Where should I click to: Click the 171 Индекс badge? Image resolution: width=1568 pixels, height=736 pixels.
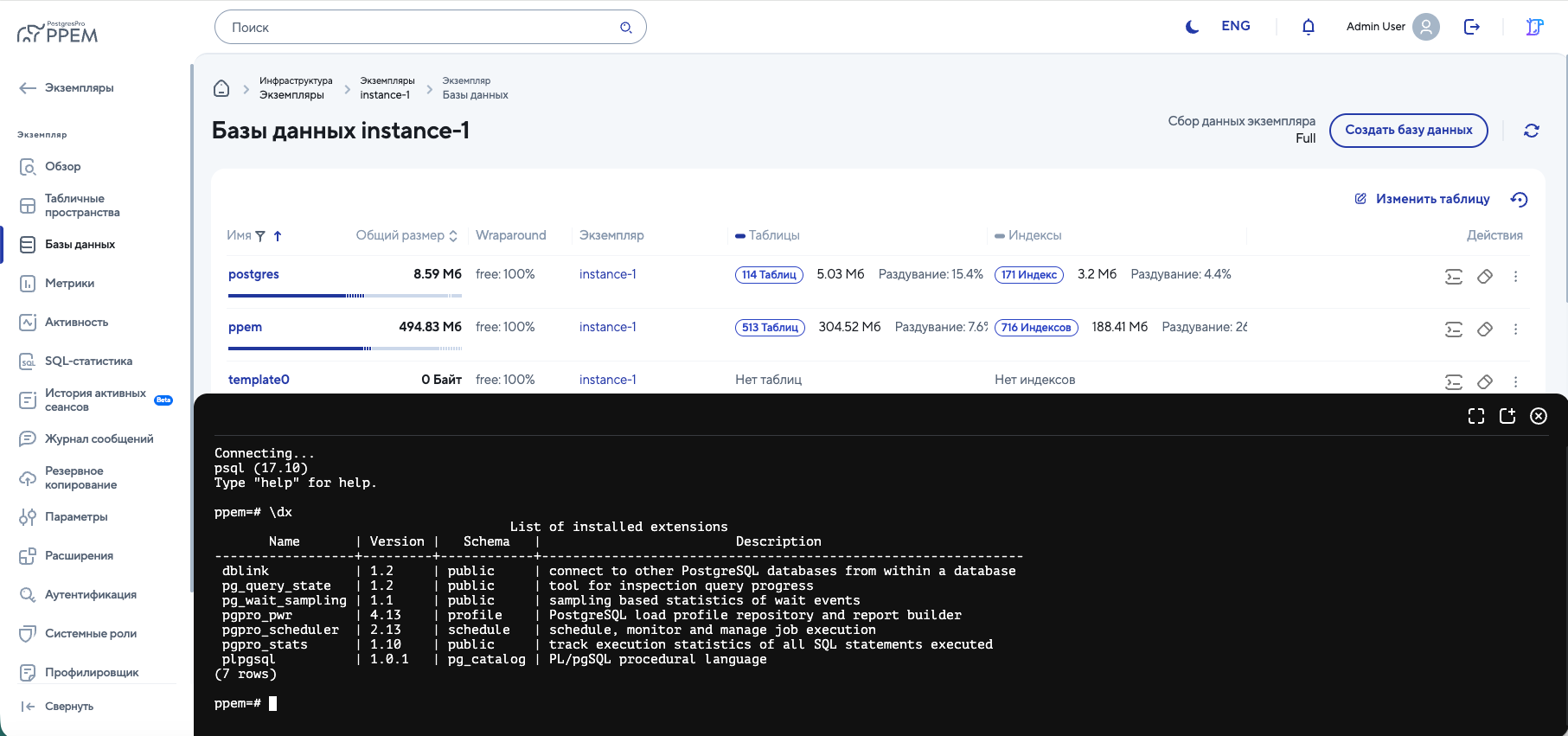pos(1029,275)
